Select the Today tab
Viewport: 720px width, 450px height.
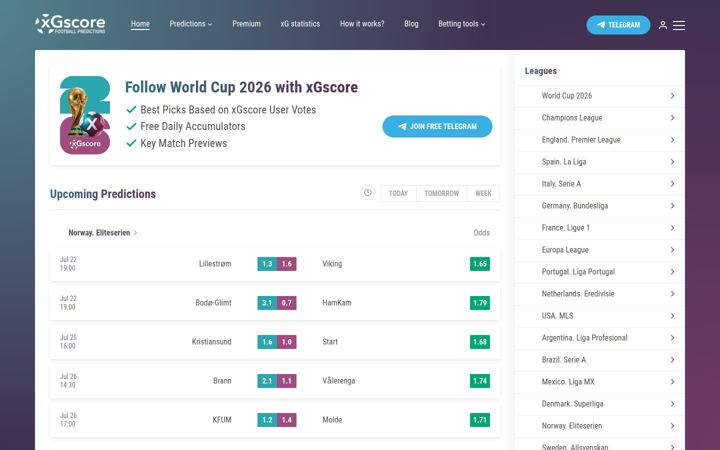coord(398,193)
